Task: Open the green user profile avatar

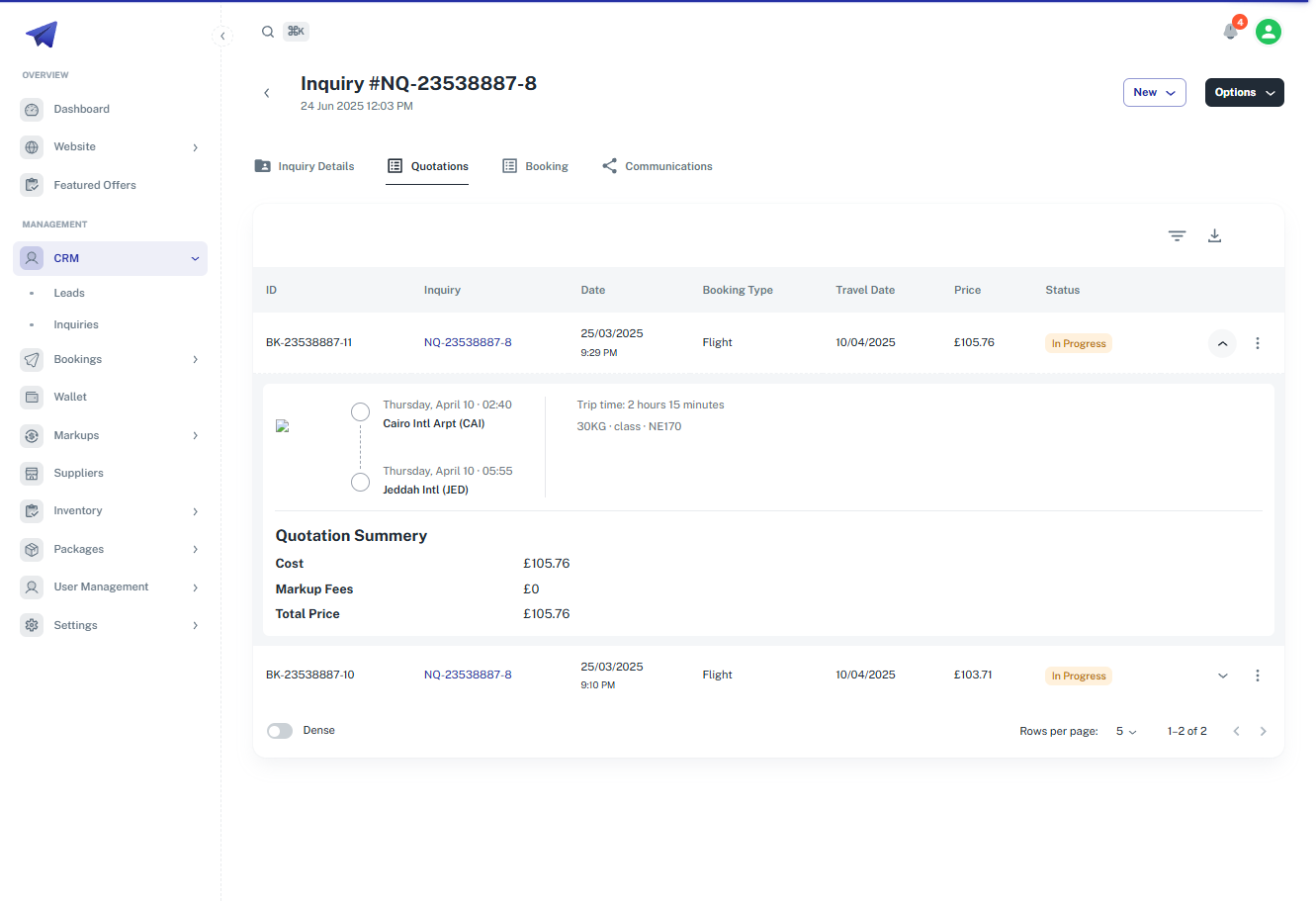Action: tap(1269, 32)
